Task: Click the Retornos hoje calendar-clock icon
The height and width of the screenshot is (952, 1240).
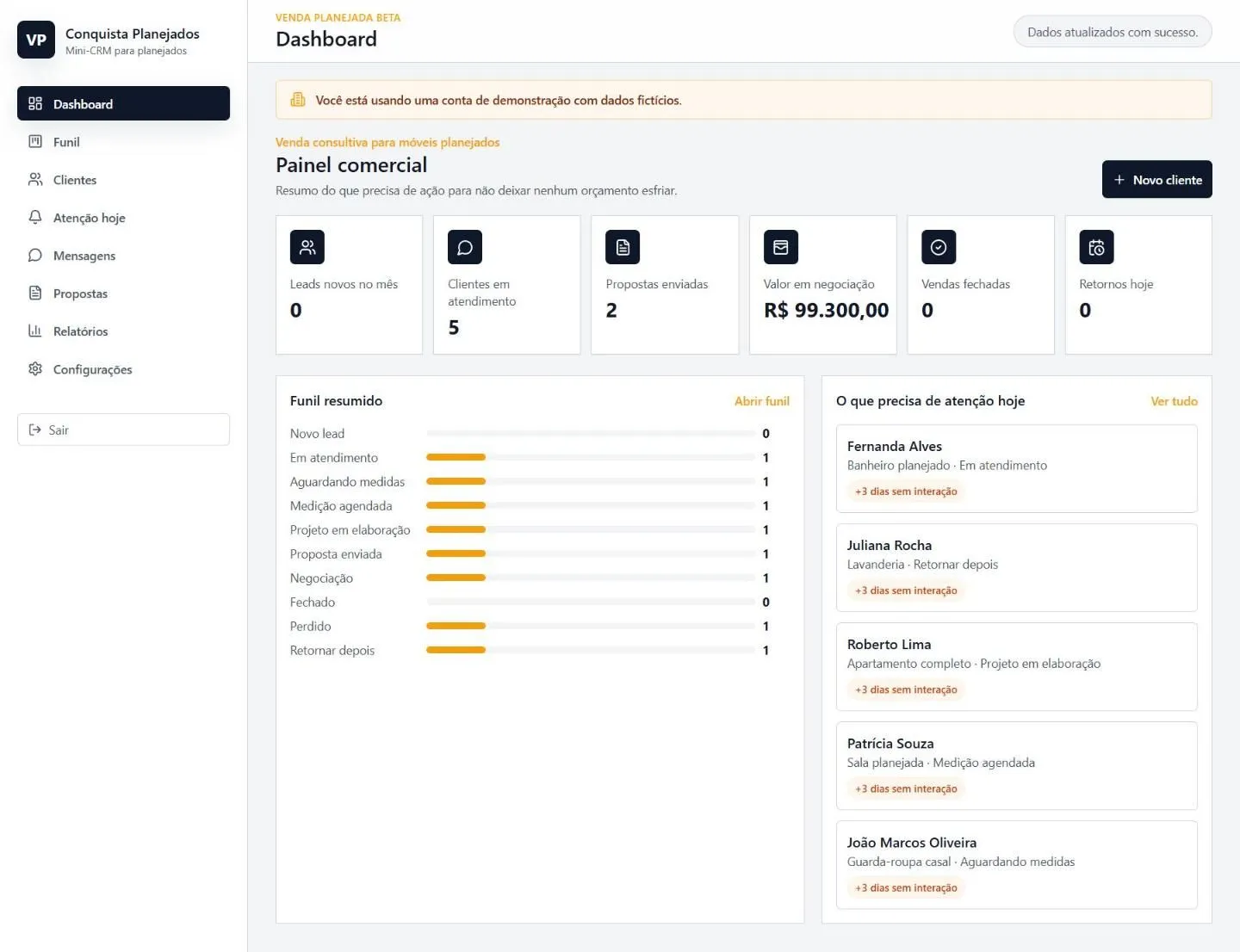Action: (1096, 247)
